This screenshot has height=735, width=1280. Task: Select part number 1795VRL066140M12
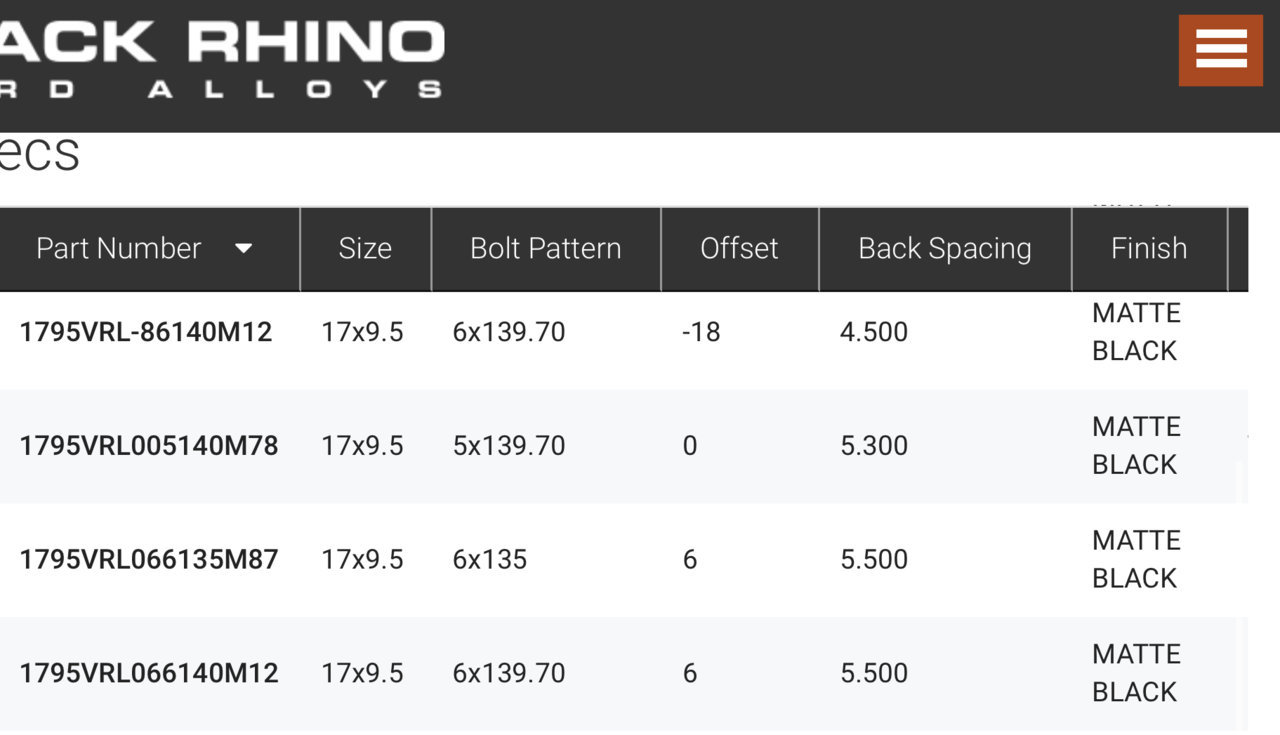click(149, 674)
